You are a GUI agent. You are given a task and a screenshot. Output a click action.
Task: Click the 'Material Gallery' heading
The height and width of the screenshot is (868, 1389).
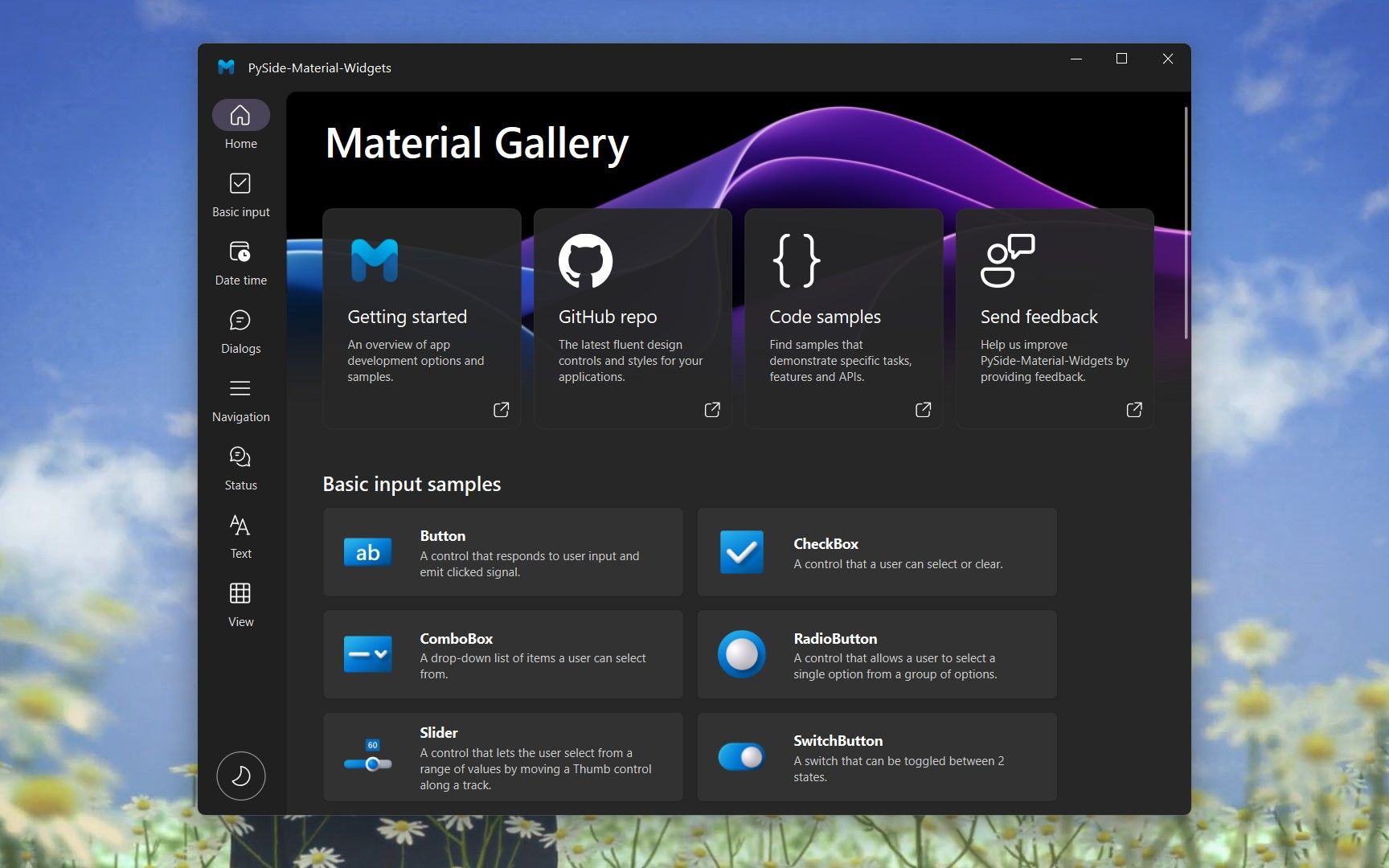click(477, 145)
